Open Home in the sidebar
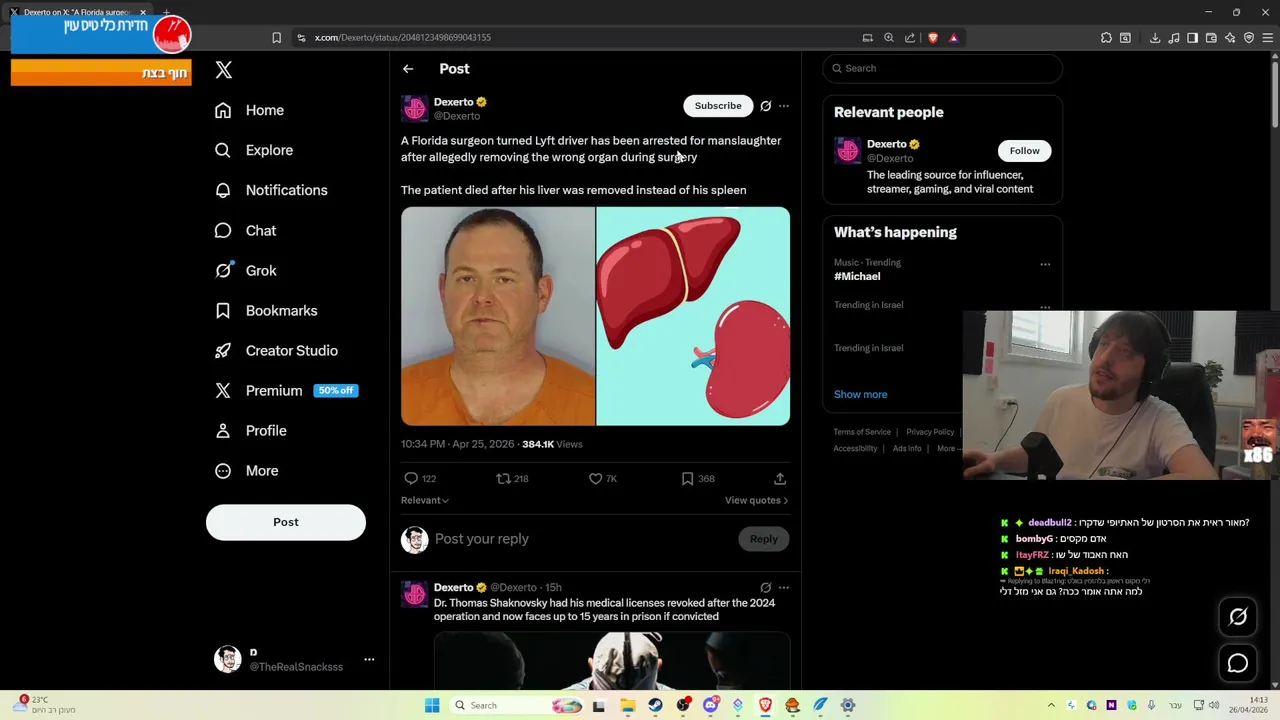 click(249, 110)
